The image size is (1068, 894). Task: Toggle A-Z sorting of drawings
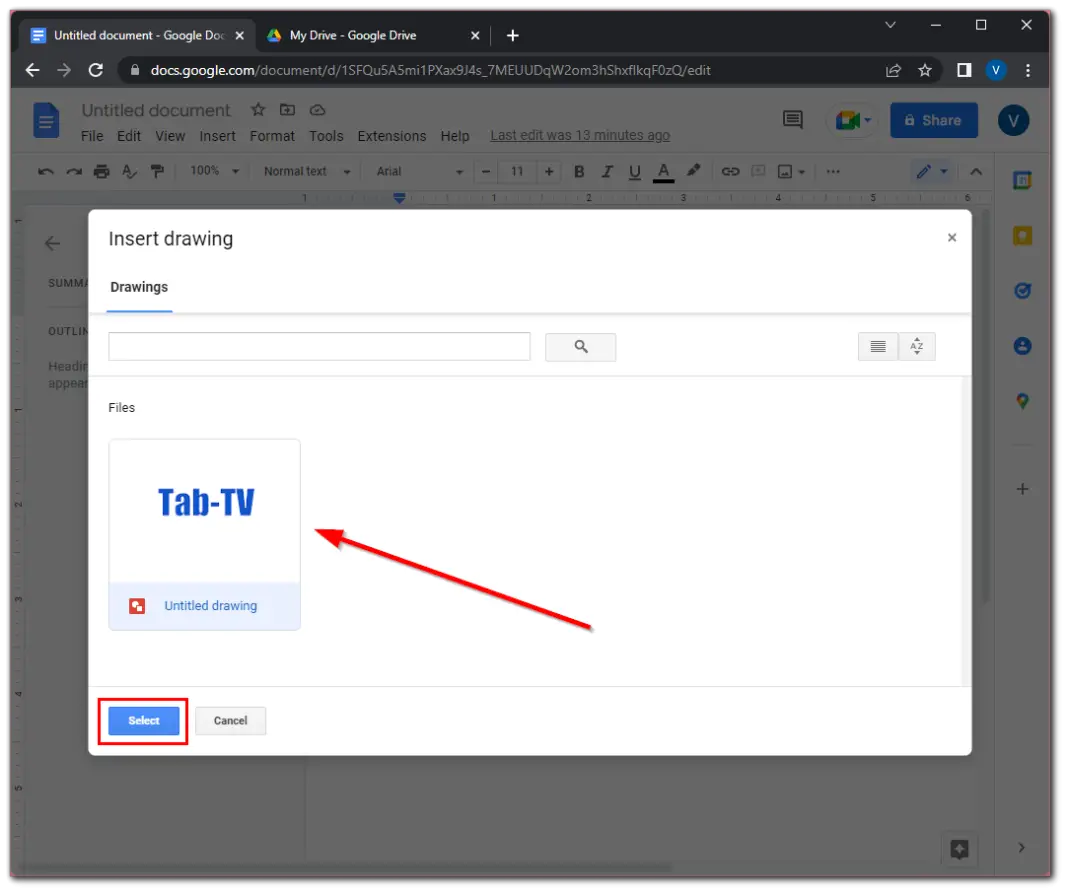point(917,345)
